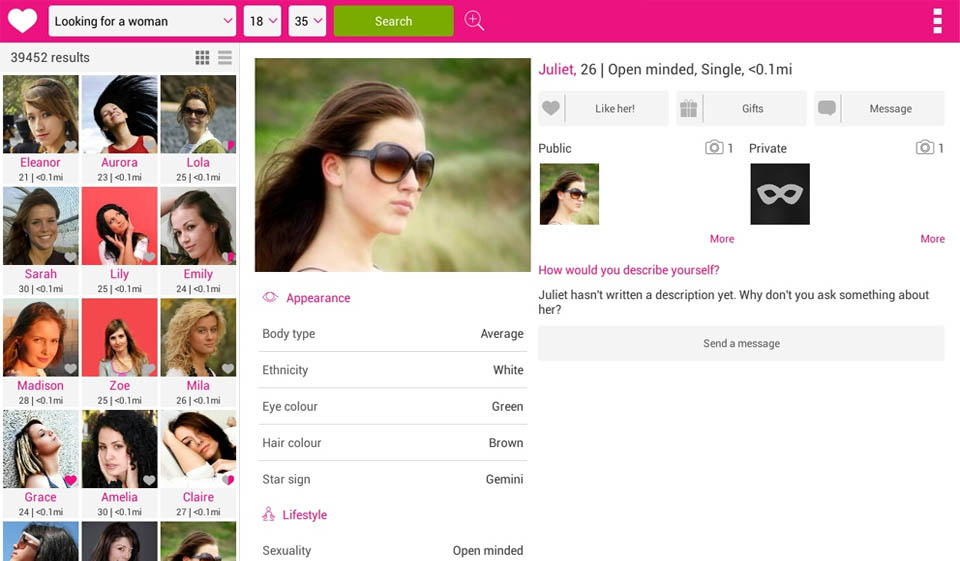960x561 pixels.
Task: Toggle the heart on Grace's thumbnail
Action: [70, 481]
